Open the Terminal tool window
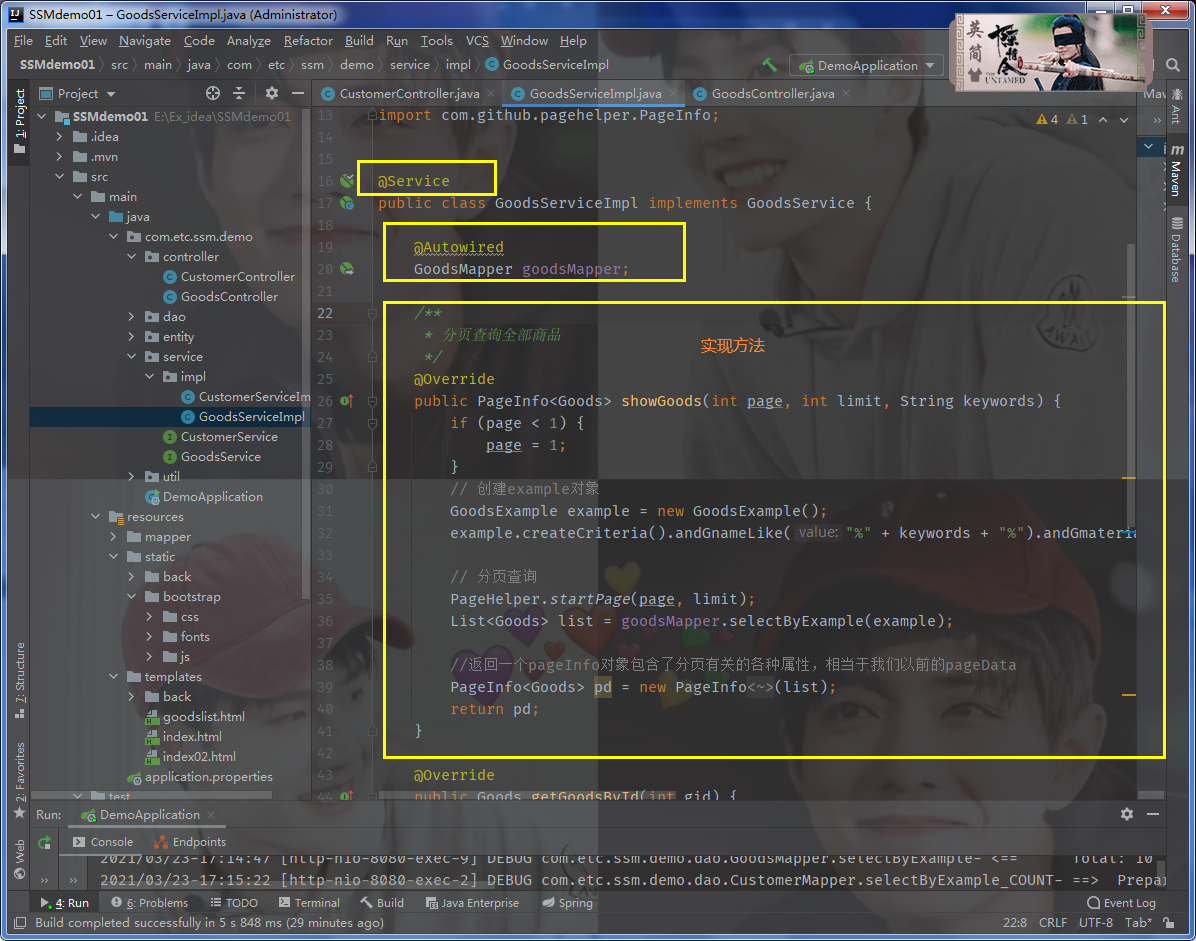1196x941 pixels. [309, 903]
